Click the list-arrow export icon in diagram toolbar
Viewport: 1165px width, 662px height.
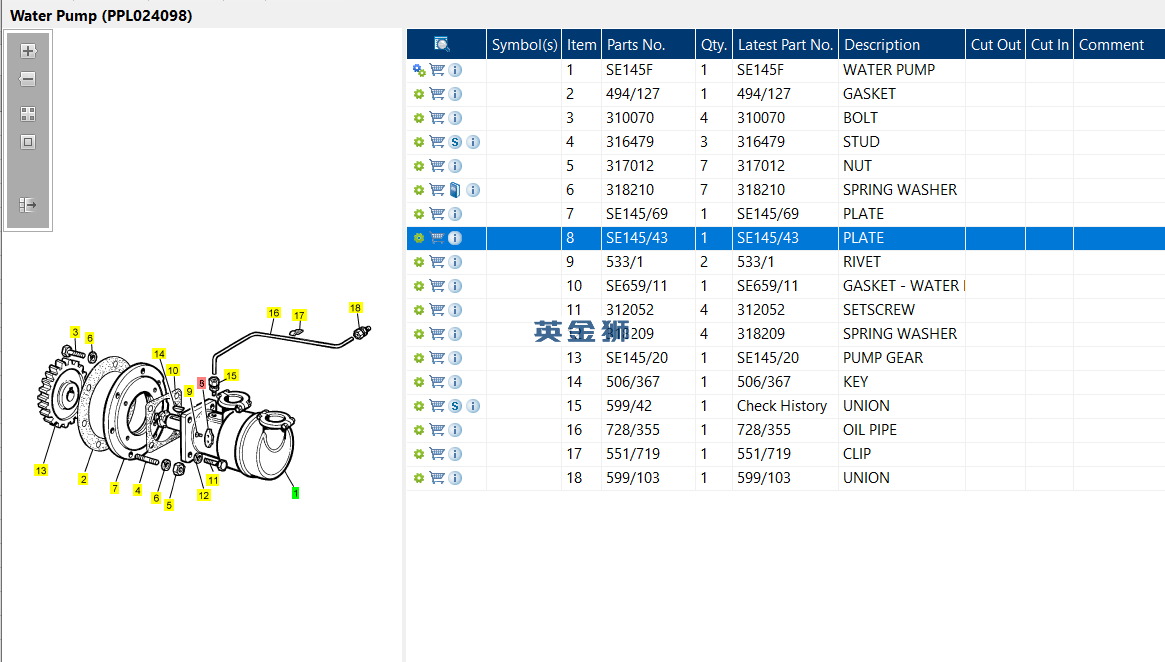click(x=27, y=205)
